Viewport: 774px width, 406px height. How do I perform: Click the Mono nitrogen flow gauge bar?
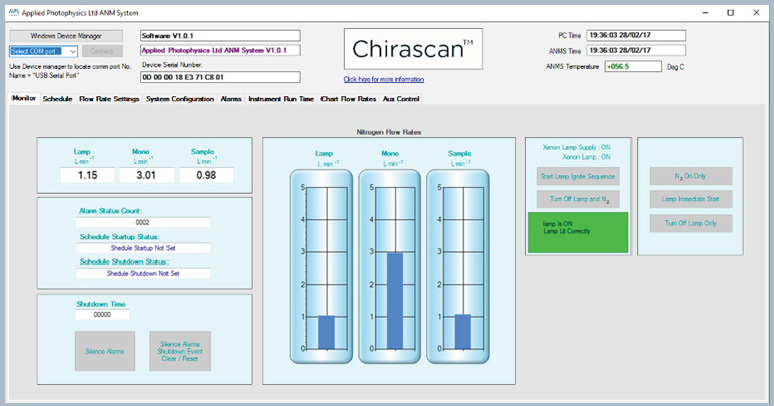click(x=395, y=301)
